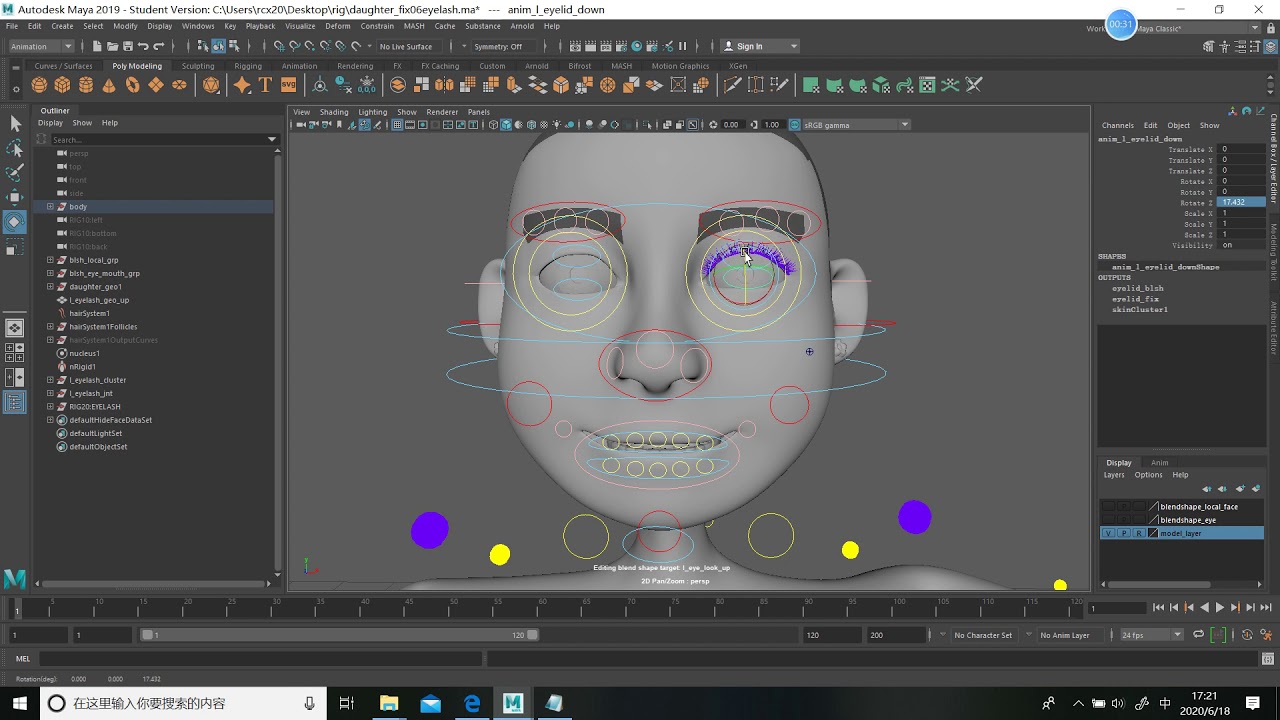Activate the Rotate tool in the toolbox
Viewport: 1280px width, 720px height.
(15, 221)
